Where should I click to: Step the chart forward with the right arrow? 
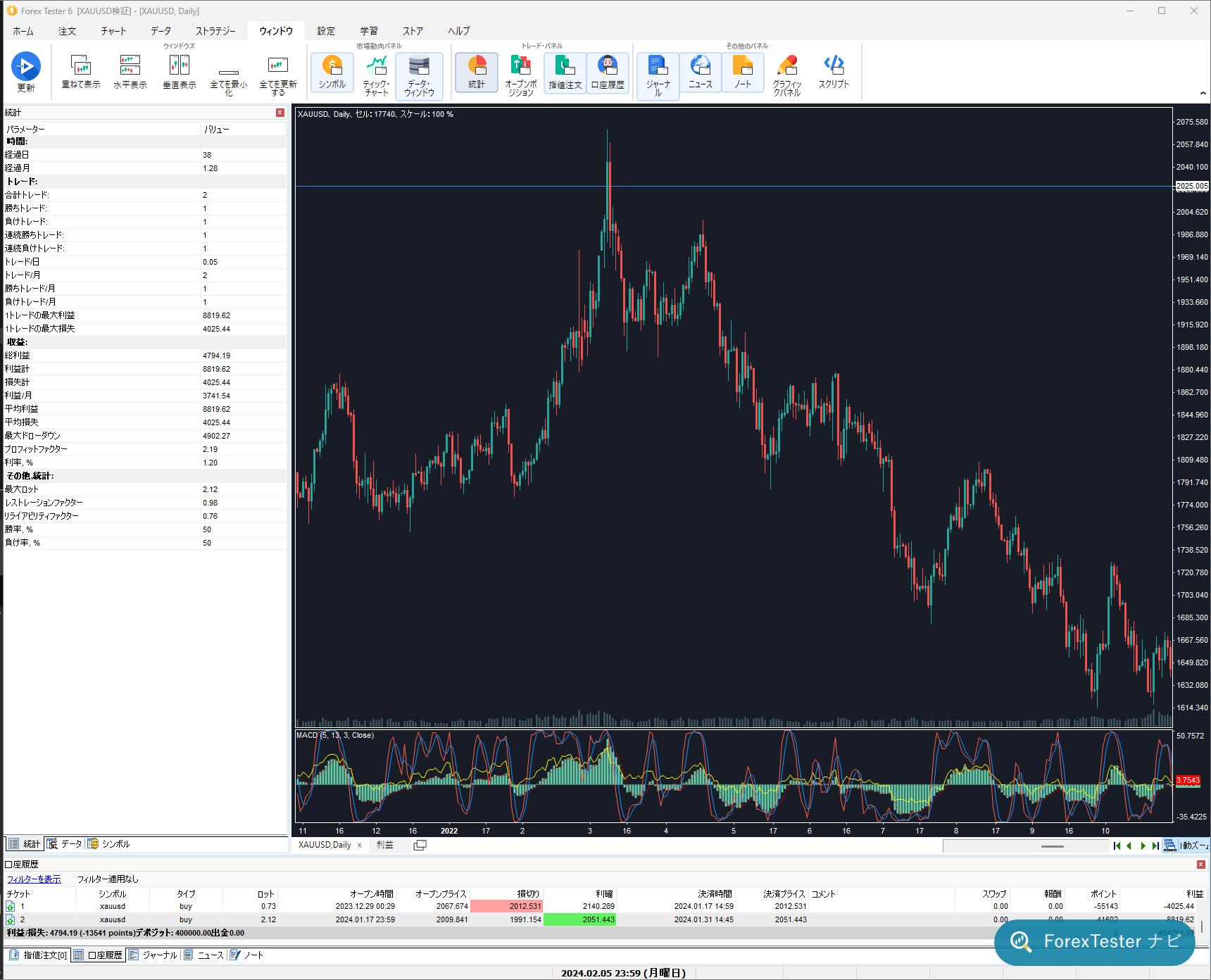[1143, 846]
